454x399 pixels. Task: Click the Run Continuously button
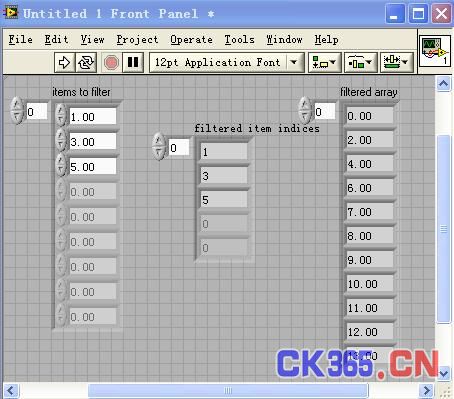coord(86,62)
